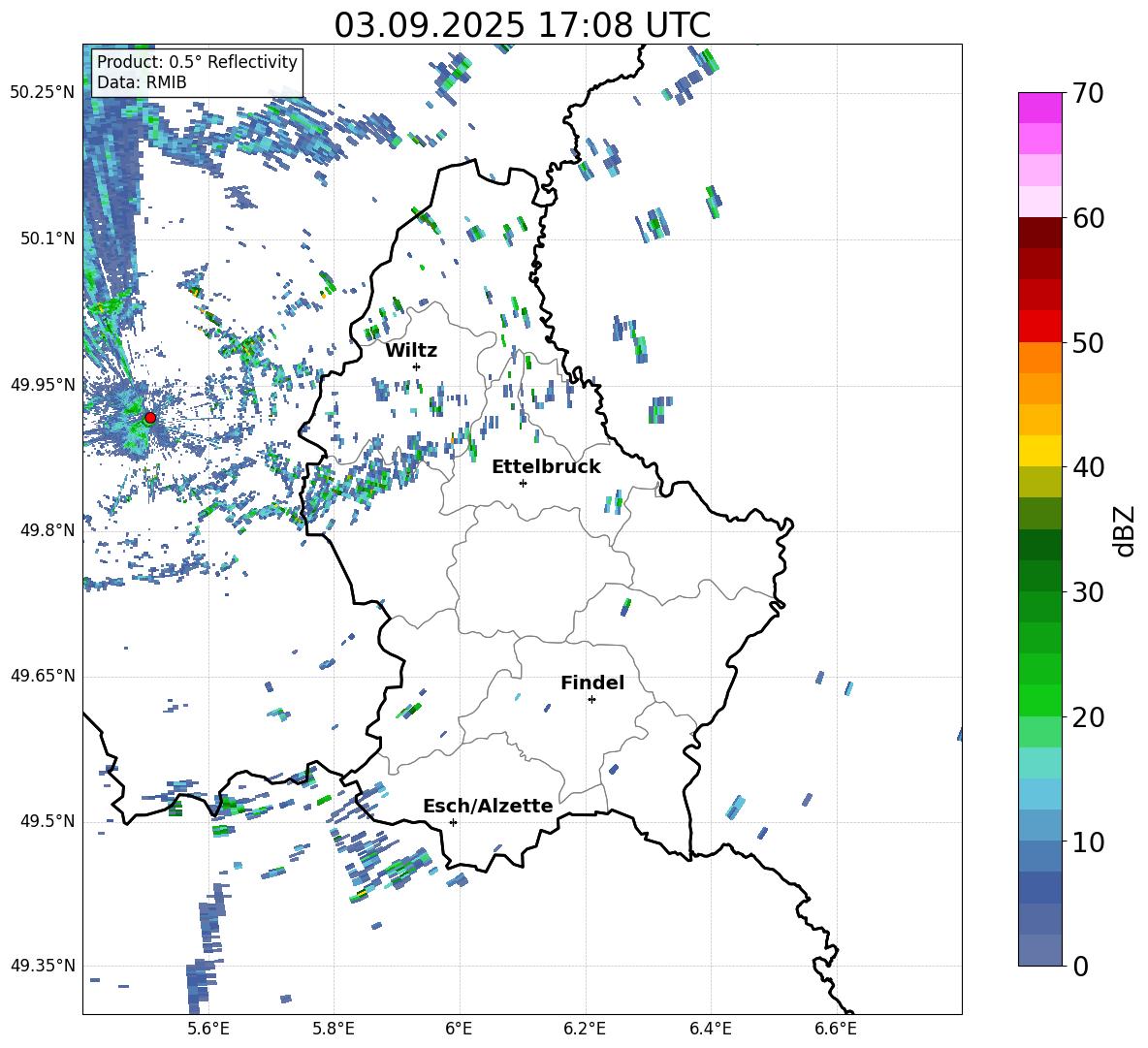1148x1048 pixels.
Task: Click the bright red 50 dBZ colorbar segment
Action: coord(1039,327)
